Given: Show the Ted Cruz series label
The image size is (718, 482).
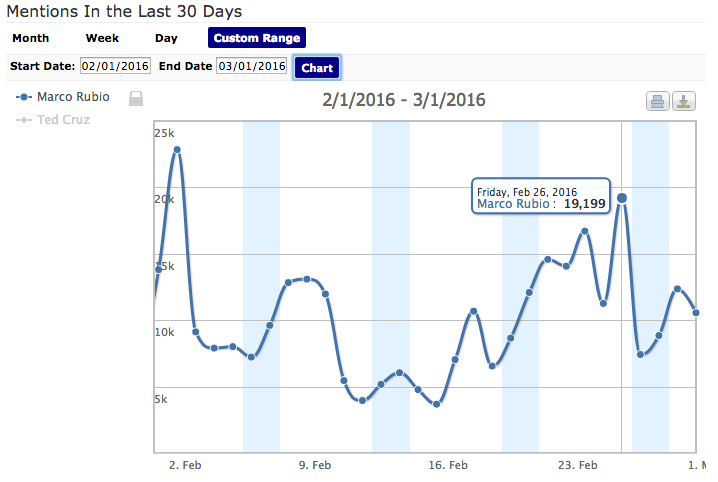Looking at the screenshot, I should 63,120.
